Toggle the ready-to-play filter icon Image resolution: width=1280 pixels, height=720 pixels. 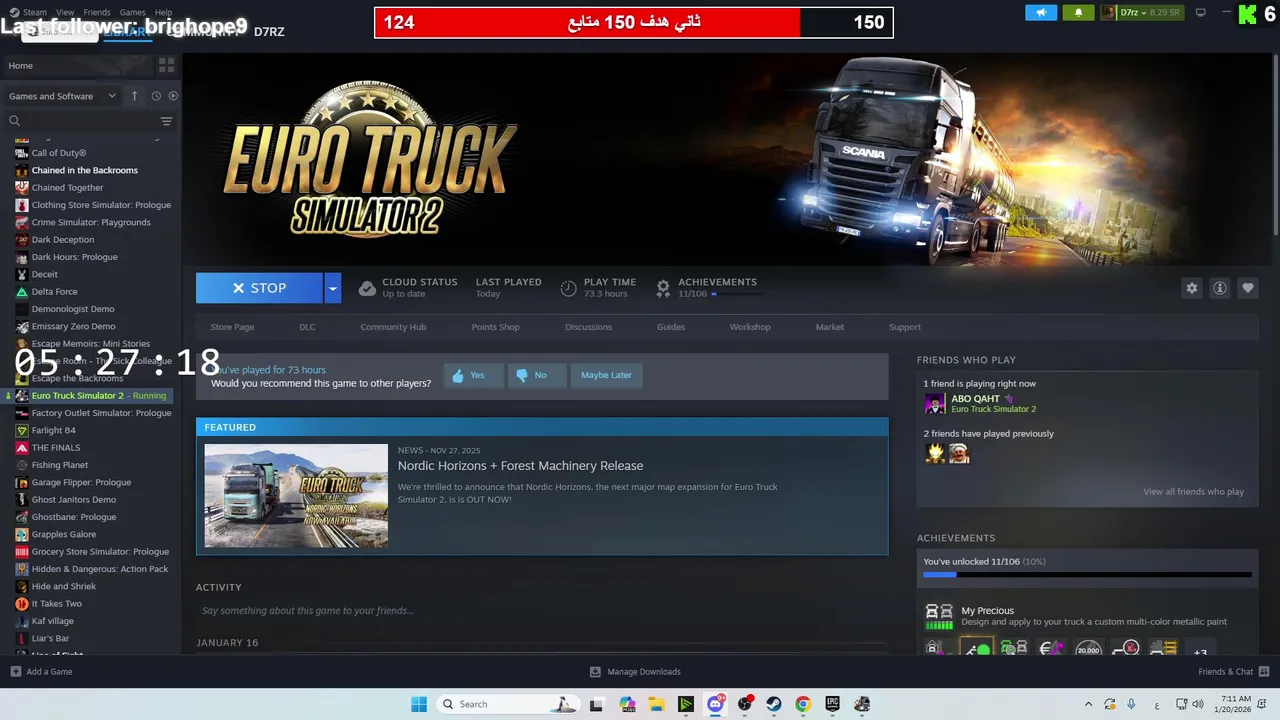pyautogui.click(x=173, y=96)
